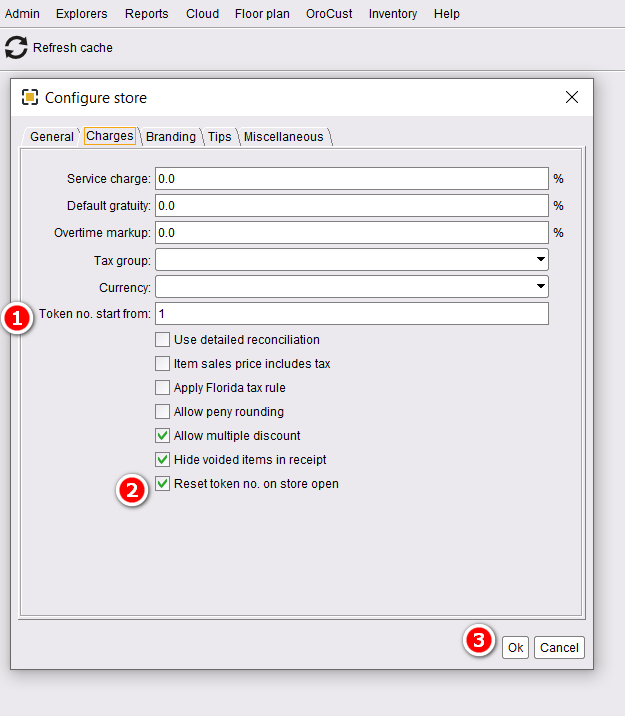The width and height of the screenshot is (625, 716).
Task: Open the OroCust menu
Action: tap(329, 14)
